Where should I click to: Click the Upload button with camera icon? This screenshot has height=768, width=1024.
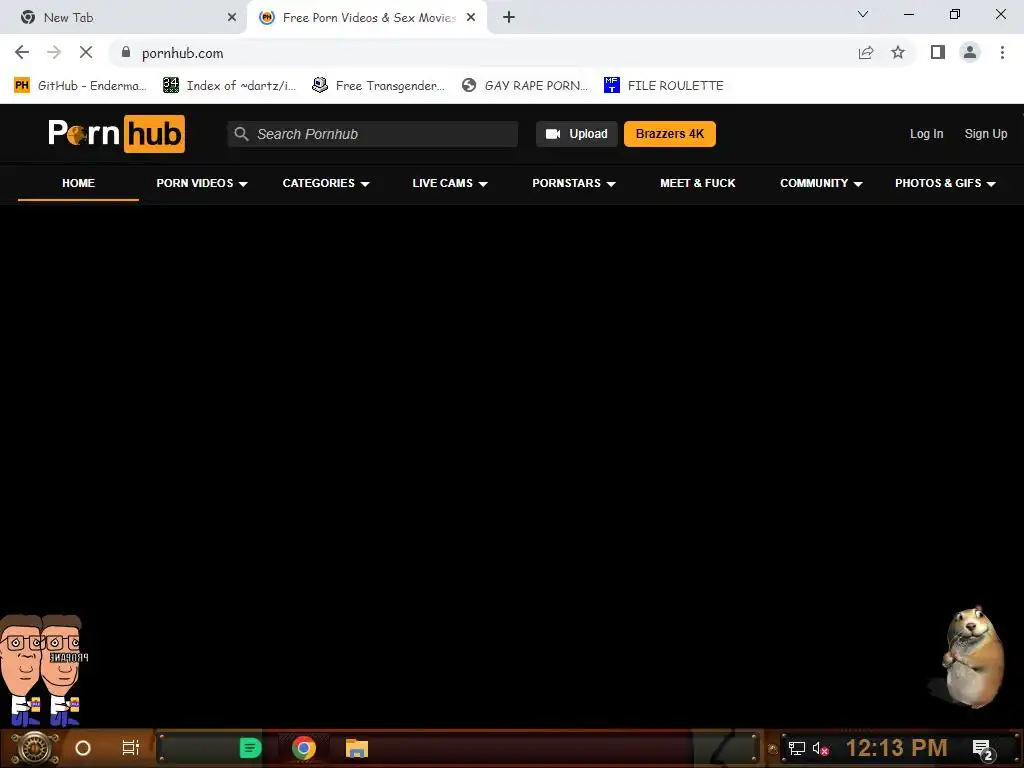coord(577,134)
